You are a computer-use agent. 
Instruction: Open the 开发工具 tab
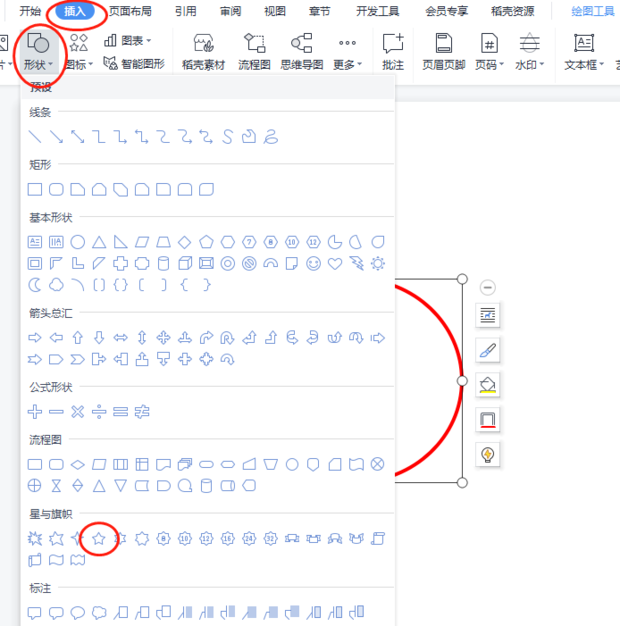[x=378, y=11]
